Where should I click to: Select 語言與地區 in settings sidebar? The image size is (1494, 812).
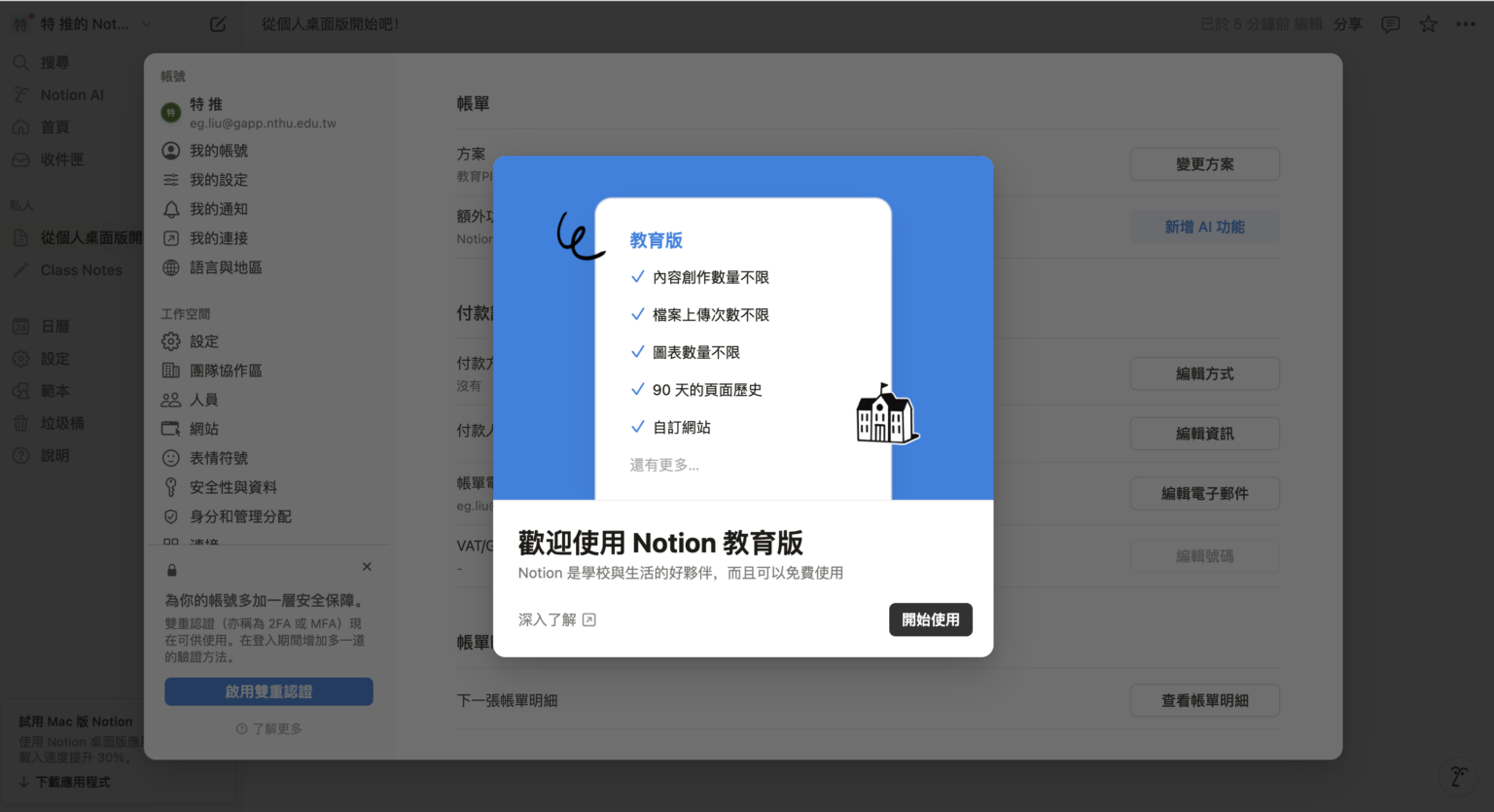click(x=225, y=267)
